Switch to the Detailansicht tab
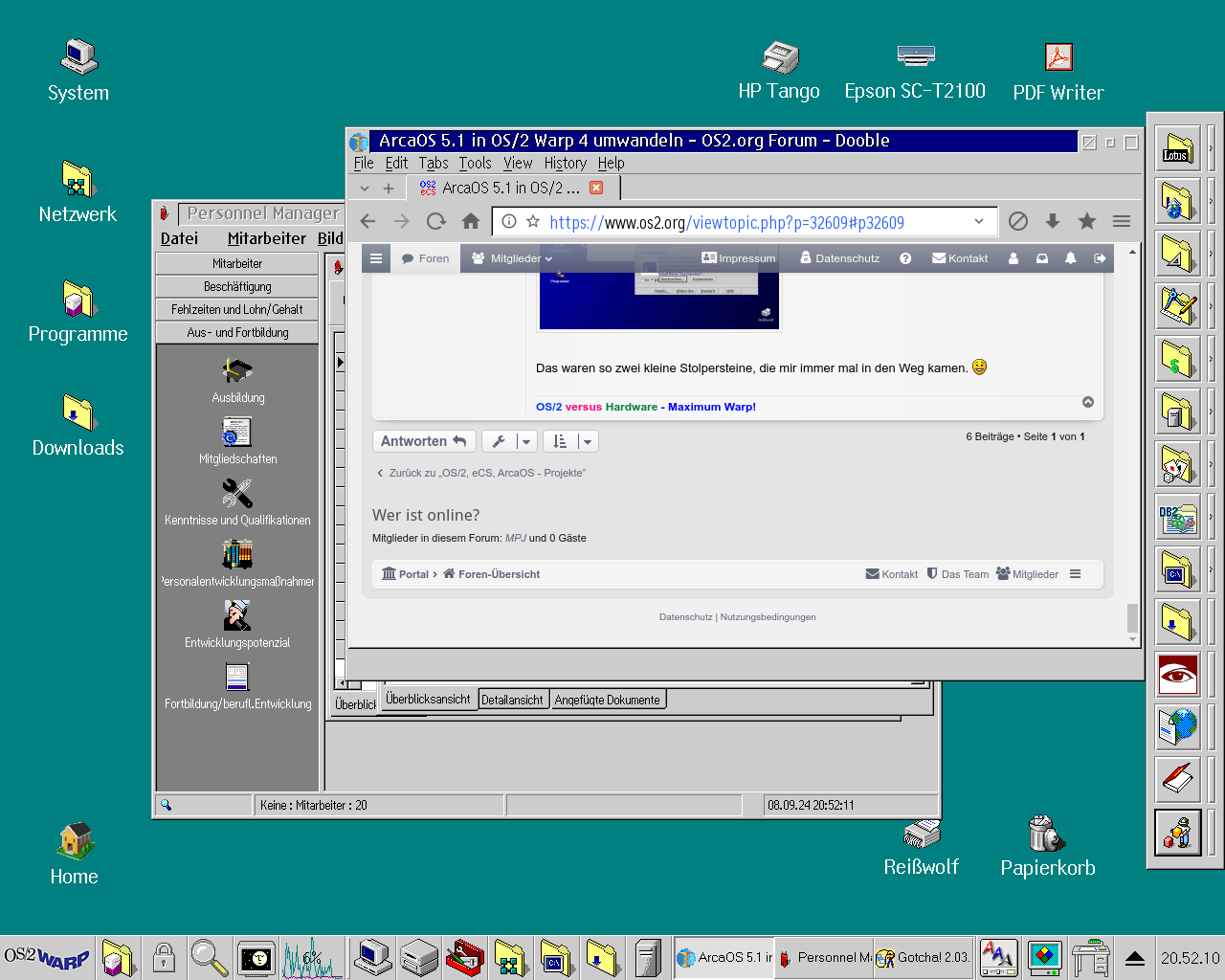Viewport: 1225px width, 980px height. coord(512,701)
